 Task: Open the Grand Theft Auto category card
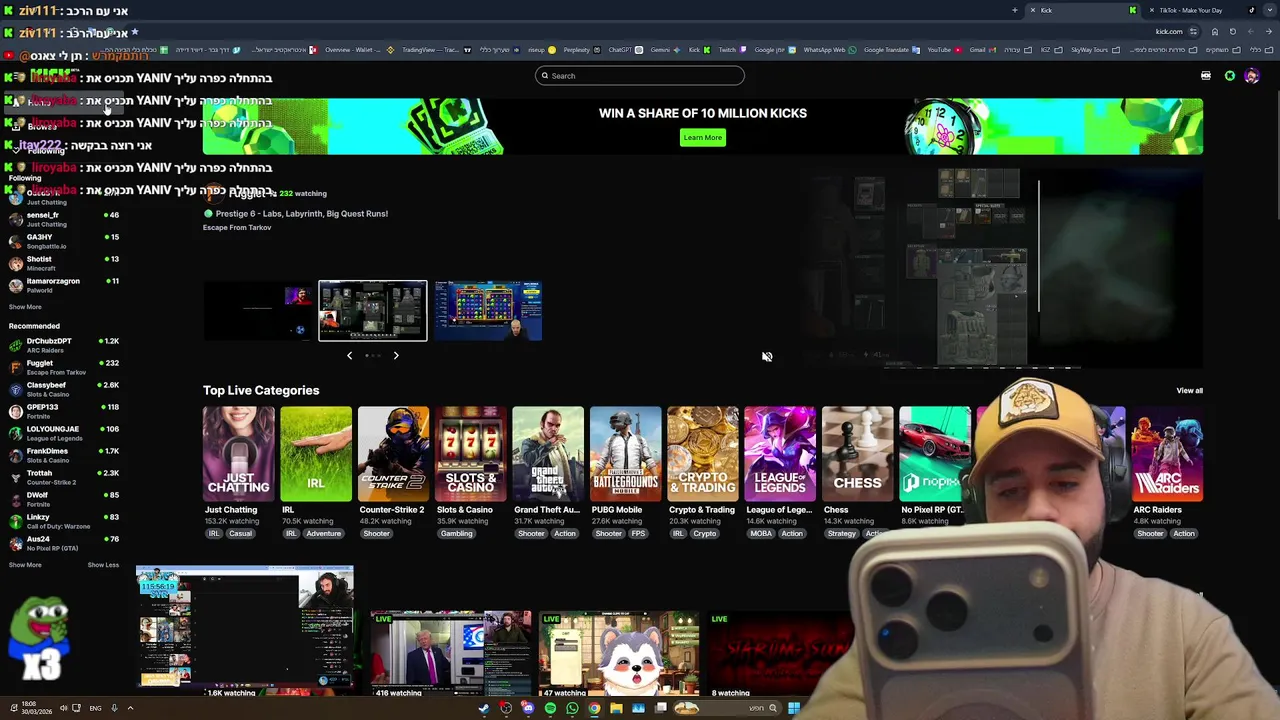(x=548, y=453)
